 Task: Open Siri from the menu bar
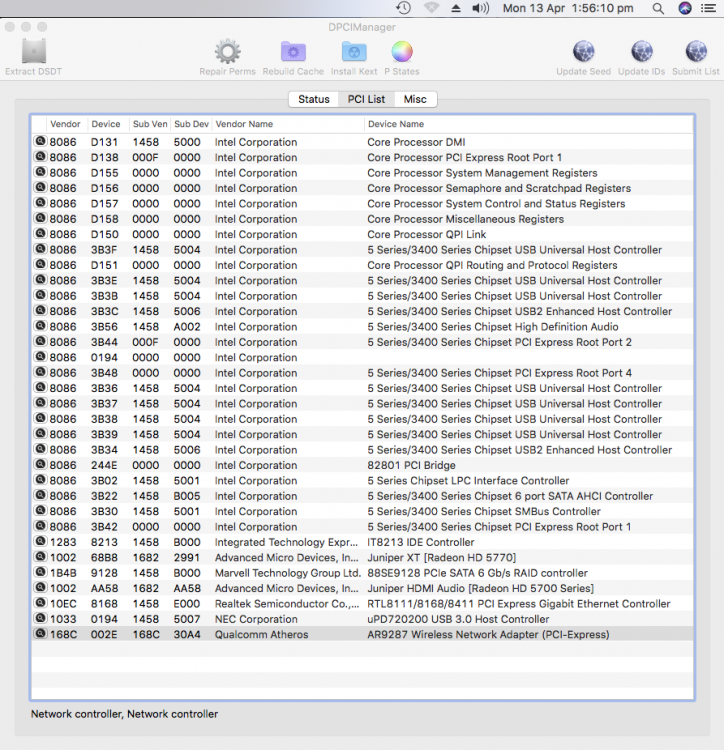point(685,8)
